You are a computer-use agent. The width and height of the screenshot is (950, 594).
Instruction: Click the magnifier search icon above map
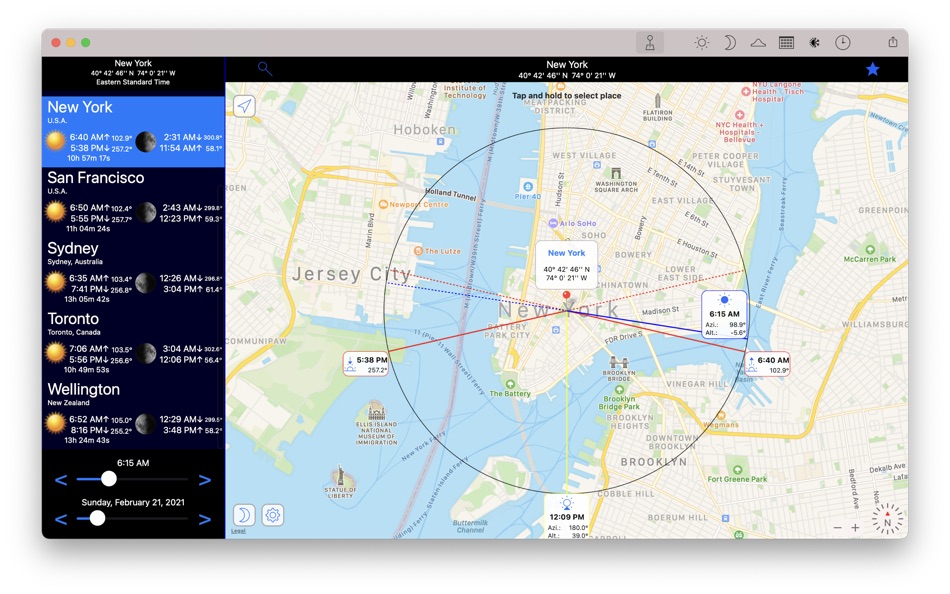(264, 68)
